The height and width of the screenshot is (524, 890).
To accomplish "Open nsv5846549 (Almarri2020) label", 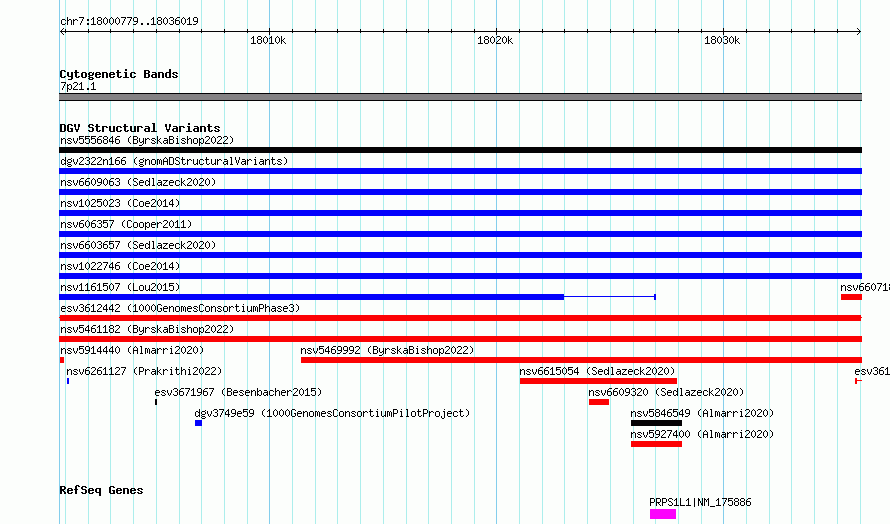I will click(x=702, y=413).
